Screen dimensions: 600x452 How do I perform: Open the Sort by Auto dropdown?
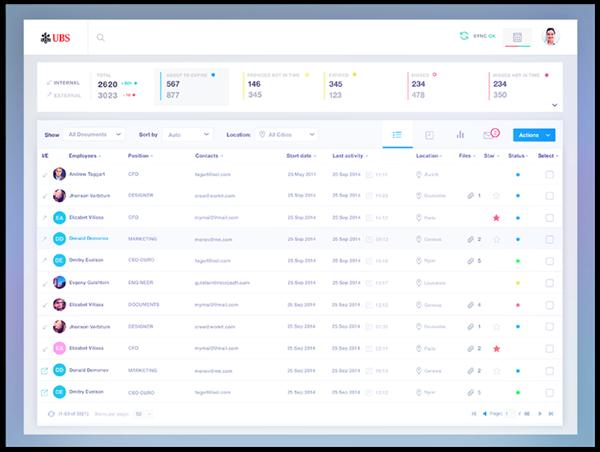[x=186, y=134]
